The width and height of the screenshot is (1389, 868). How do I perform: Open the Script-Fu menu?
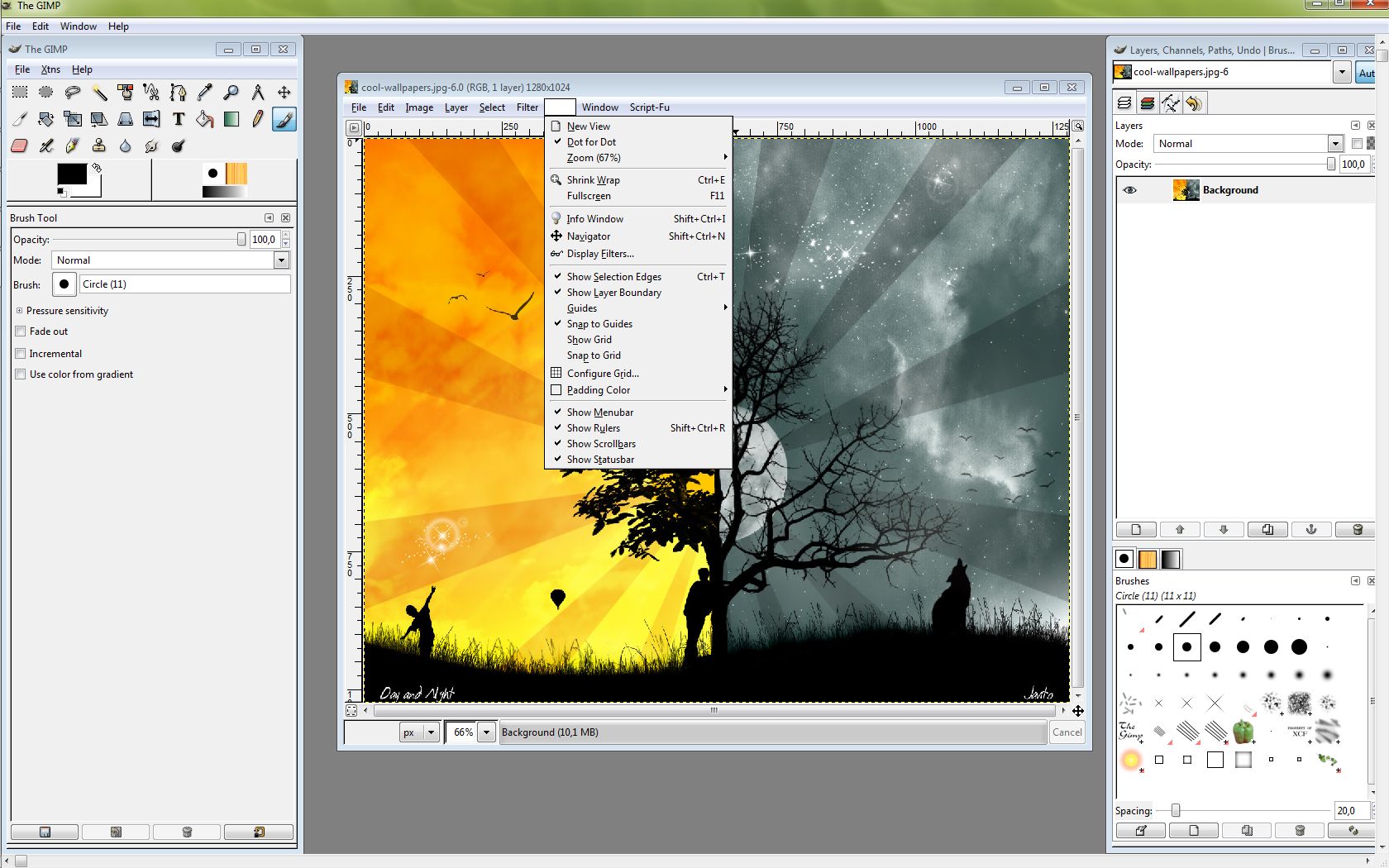click(649, 107)
